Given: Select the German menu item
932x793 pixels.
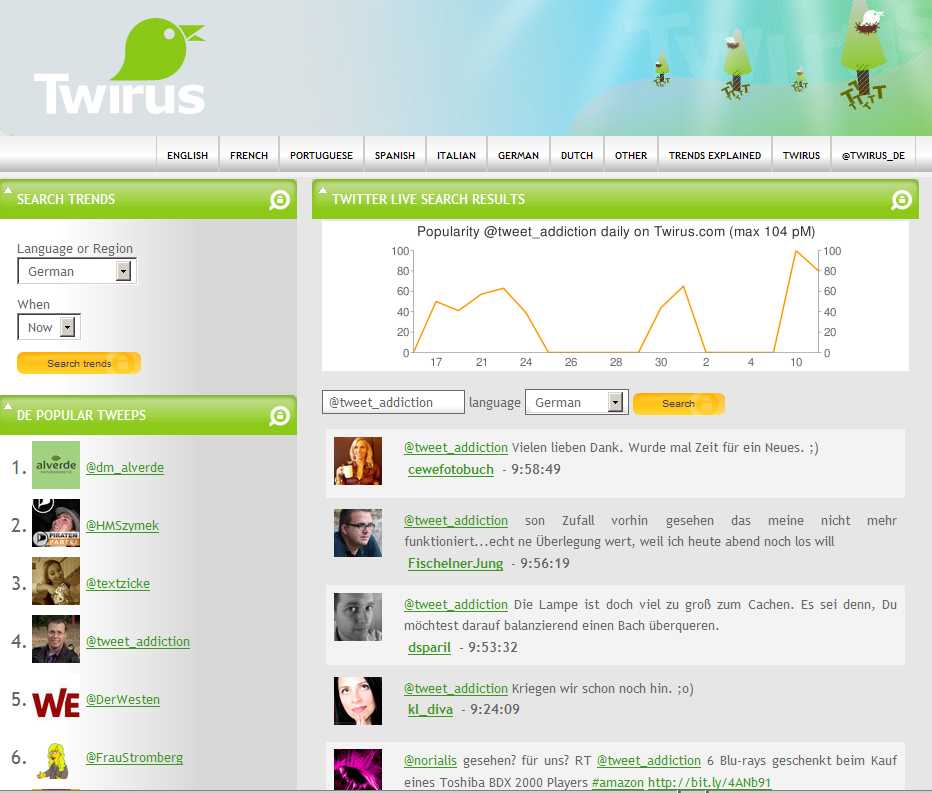Looking at the screenshot, I should point(518,155).
